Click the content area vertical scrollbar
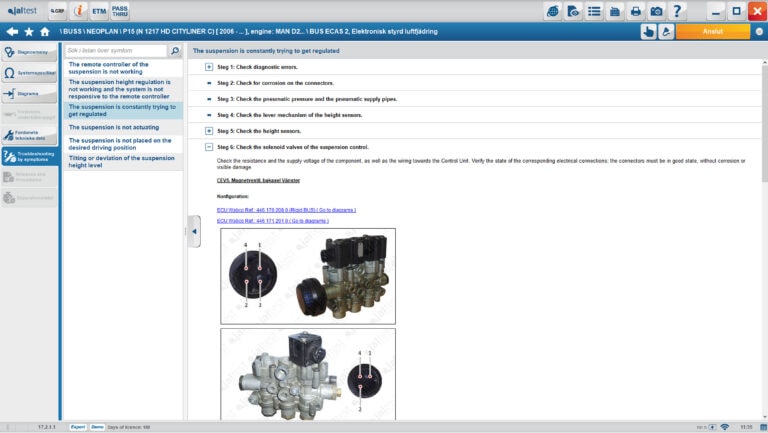 pyautogui.click(x=765, y=122)
